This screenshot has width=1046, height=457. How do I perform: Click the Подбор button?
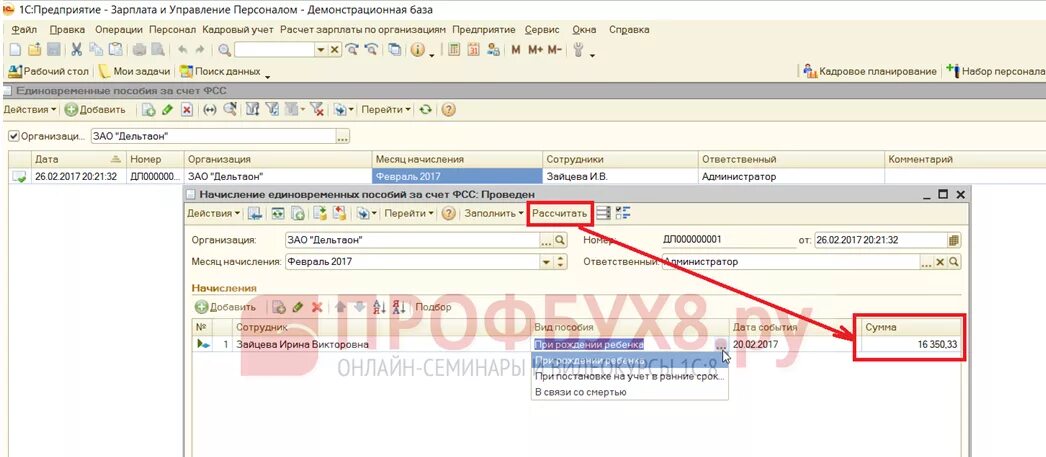434,307
